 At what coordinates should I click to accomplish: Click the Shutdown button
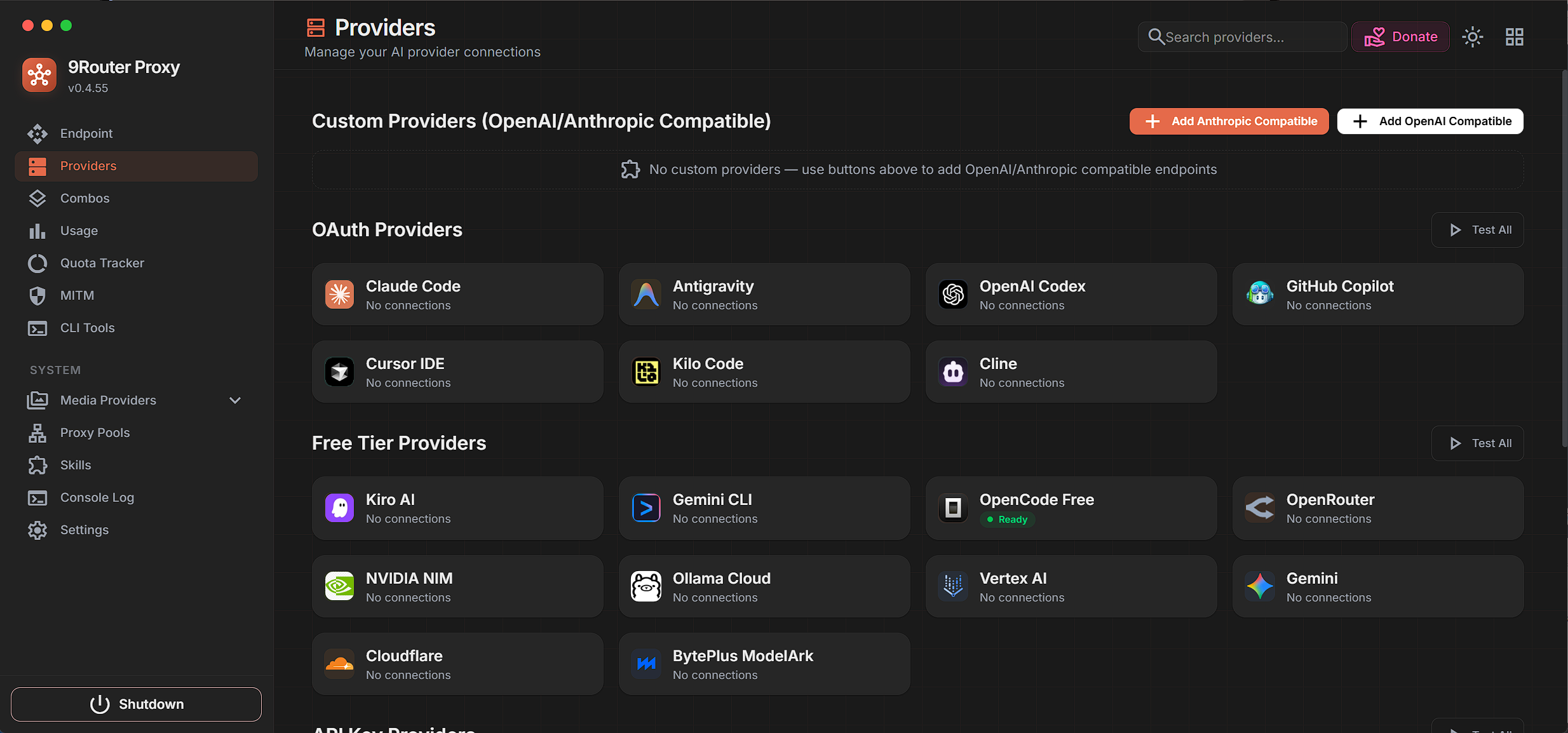136,704
